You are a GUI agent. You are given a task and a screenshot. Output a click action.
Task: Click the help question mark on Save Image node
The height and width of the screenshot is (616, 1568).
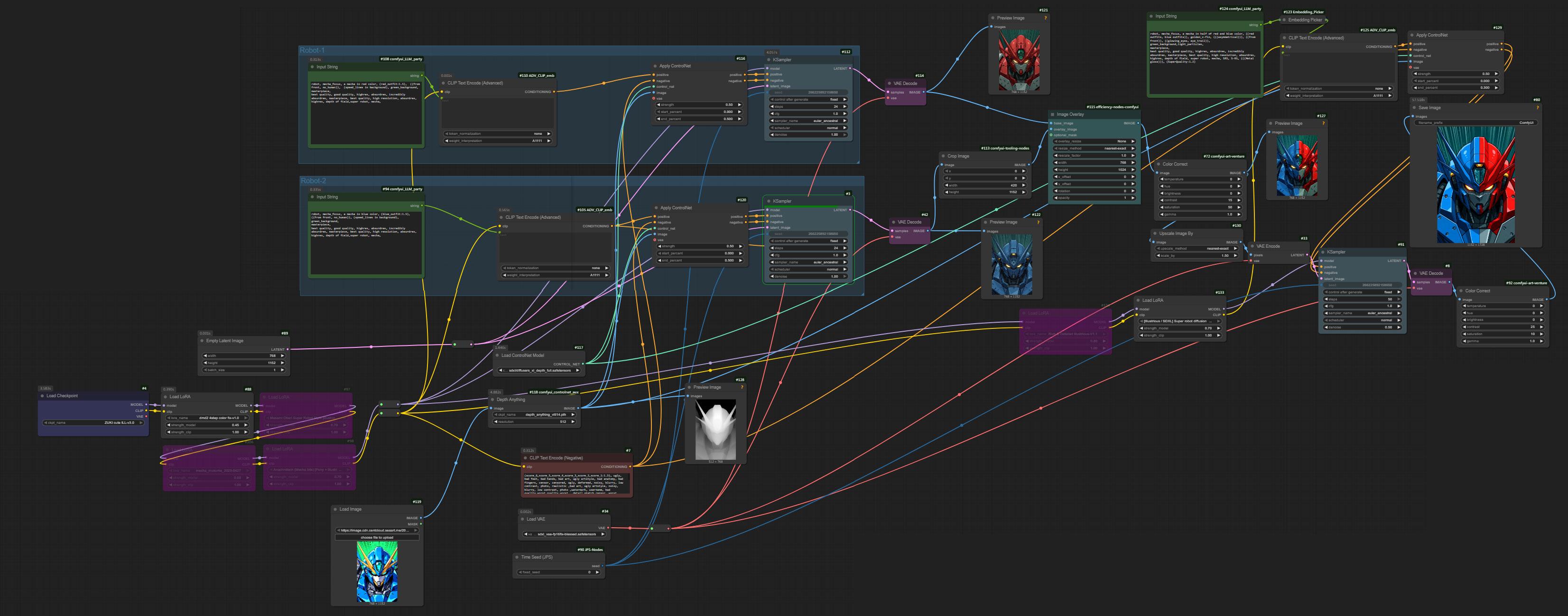point(1537,108)
